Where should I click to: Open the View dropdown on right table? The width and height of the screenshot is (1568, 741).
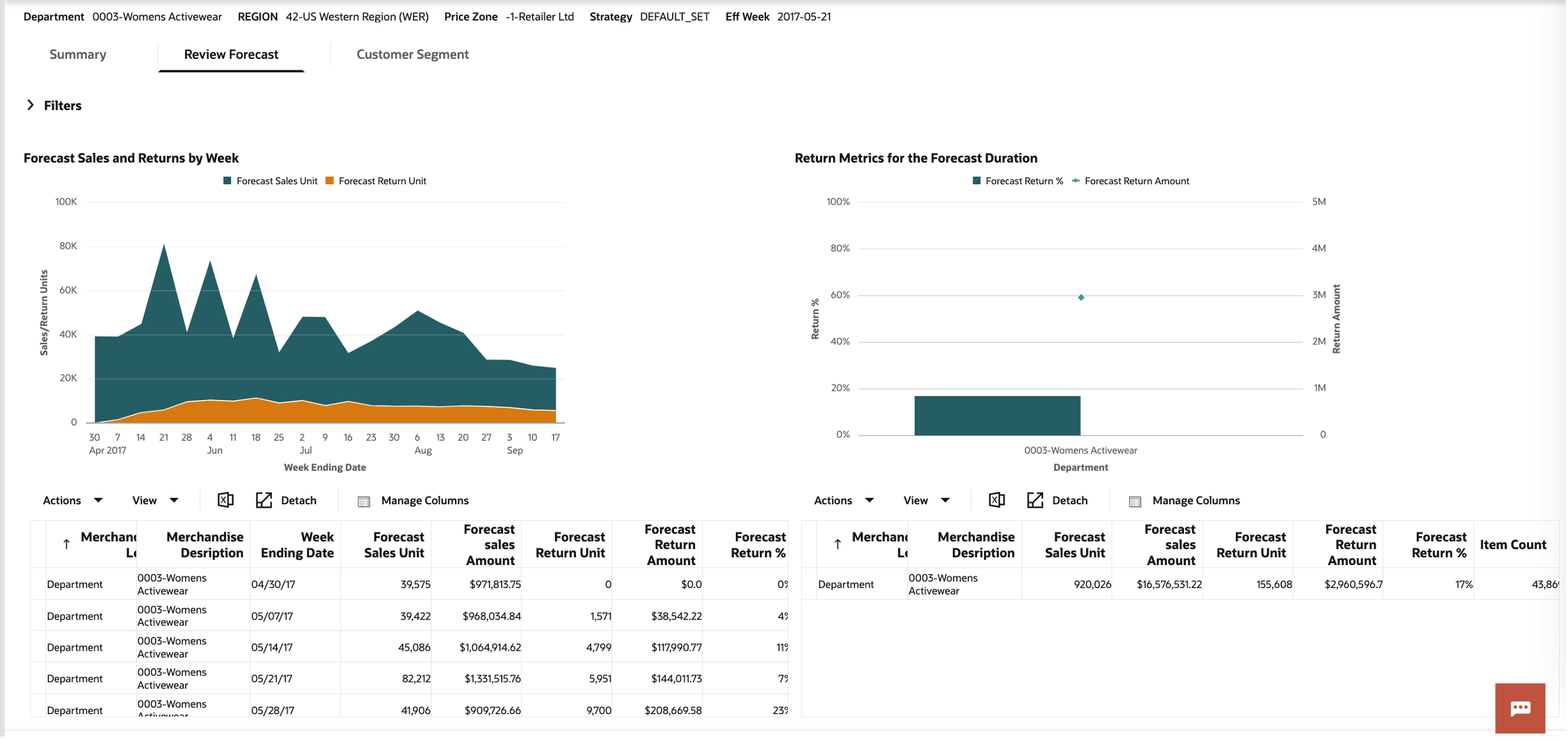click(x=925, y=500)
